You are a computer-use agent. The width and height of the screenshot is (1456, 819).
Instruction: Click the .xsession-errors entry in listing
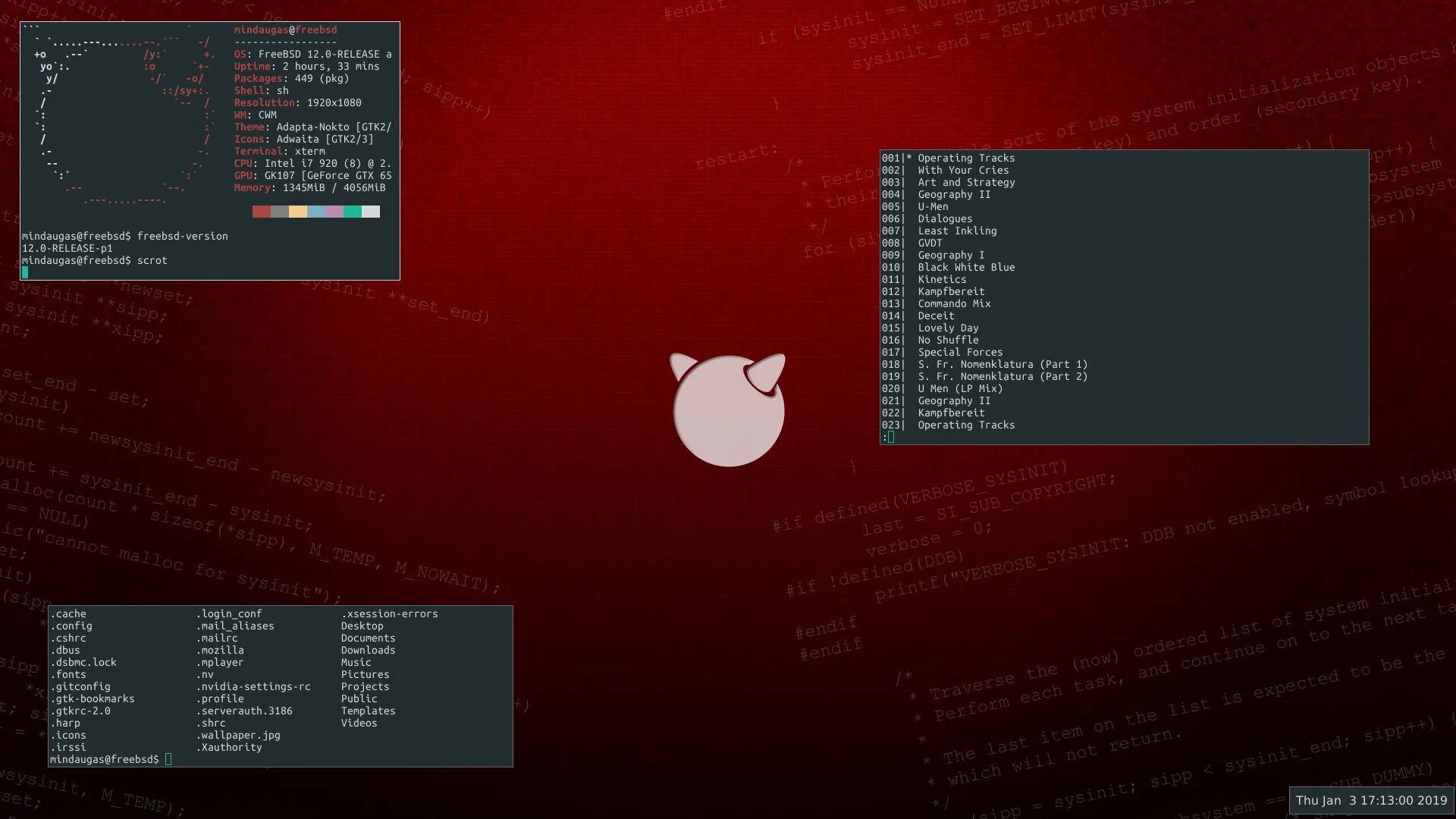click(390, 614)
